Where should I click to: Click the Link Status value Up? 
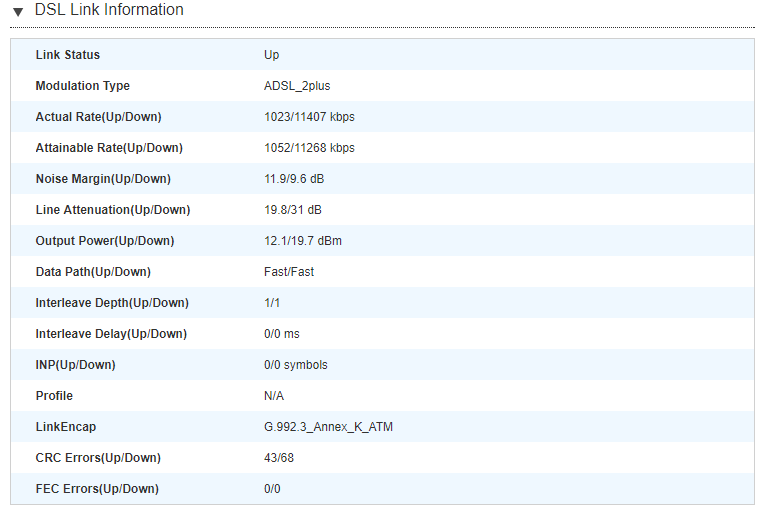pos(271,55)
